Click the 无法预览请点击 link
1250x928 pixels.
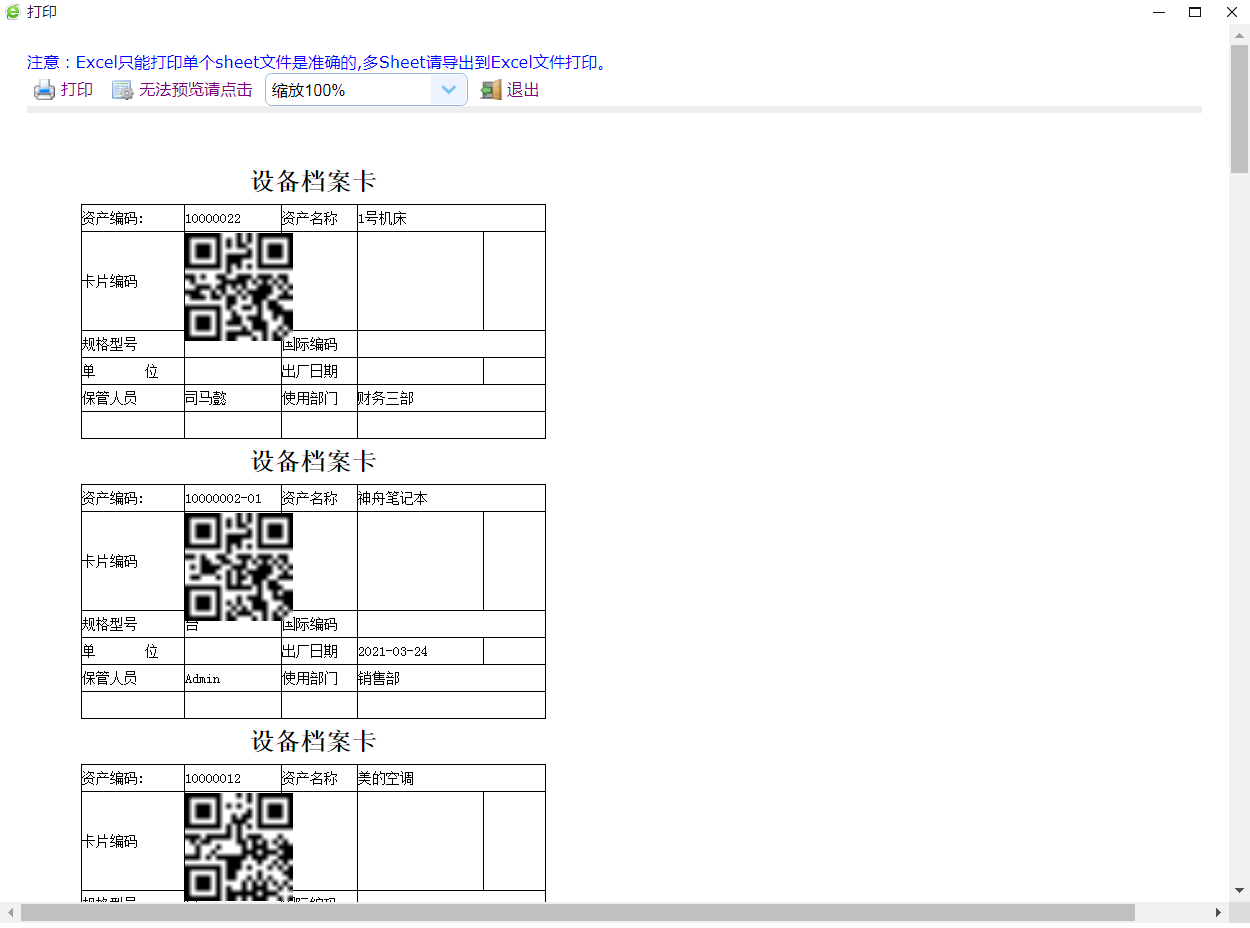(x=195, y=90)
